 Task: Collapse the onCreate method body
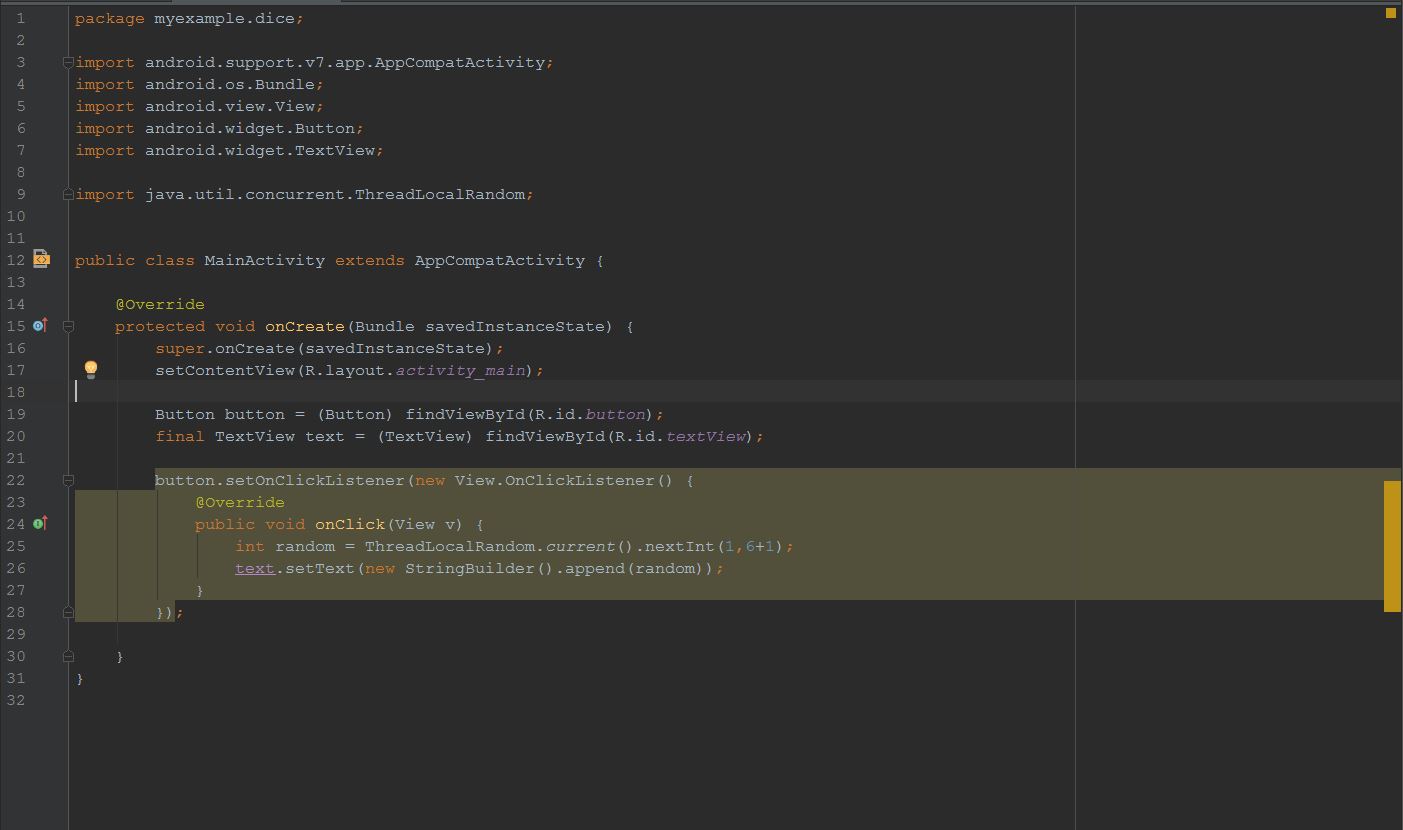[x=68, y=326]
